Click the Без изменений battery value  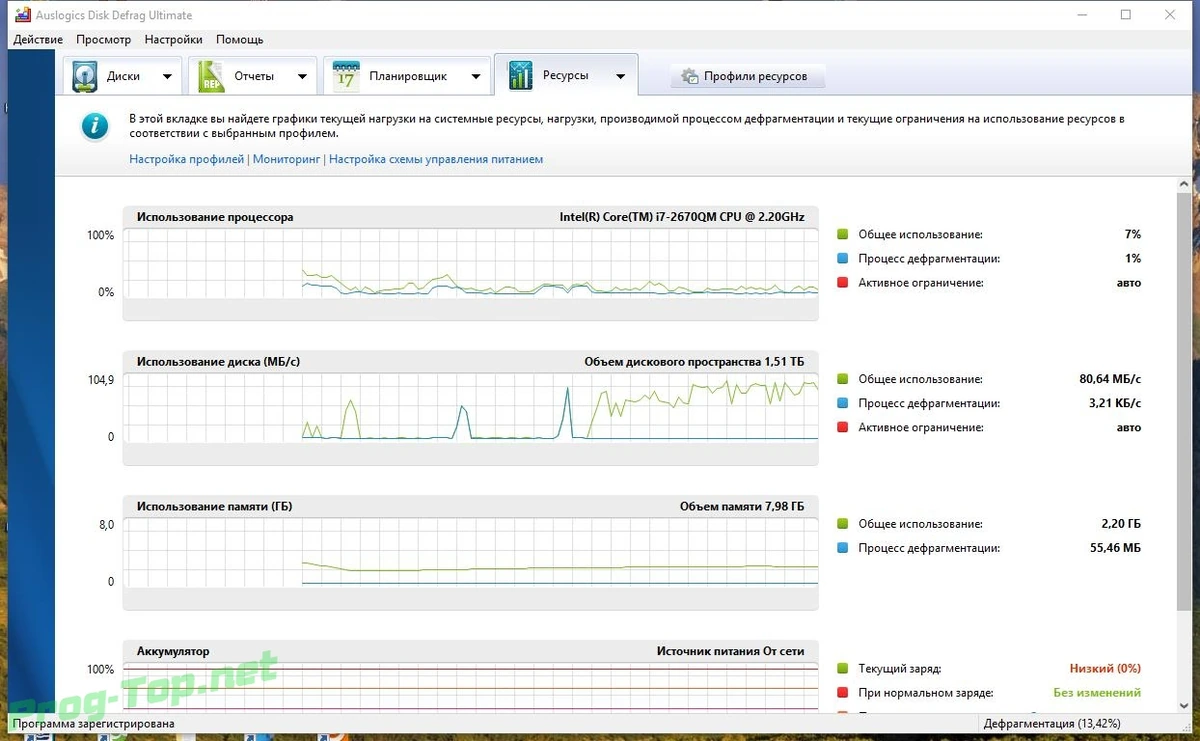tap(1097, 692)
